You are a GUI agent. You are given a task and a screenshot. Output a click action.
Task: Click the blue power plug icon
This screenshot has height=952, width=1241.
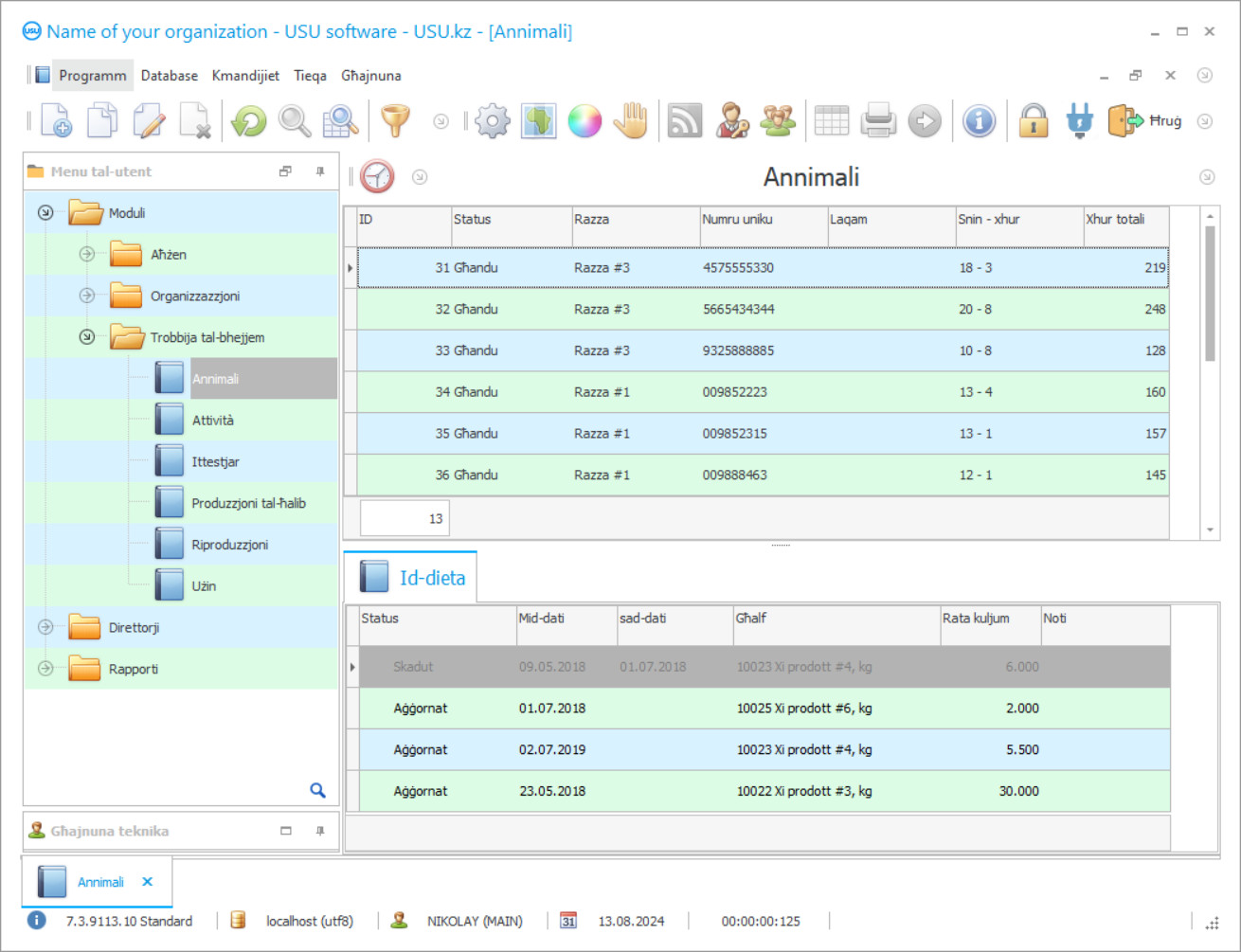coord(1079,121)
